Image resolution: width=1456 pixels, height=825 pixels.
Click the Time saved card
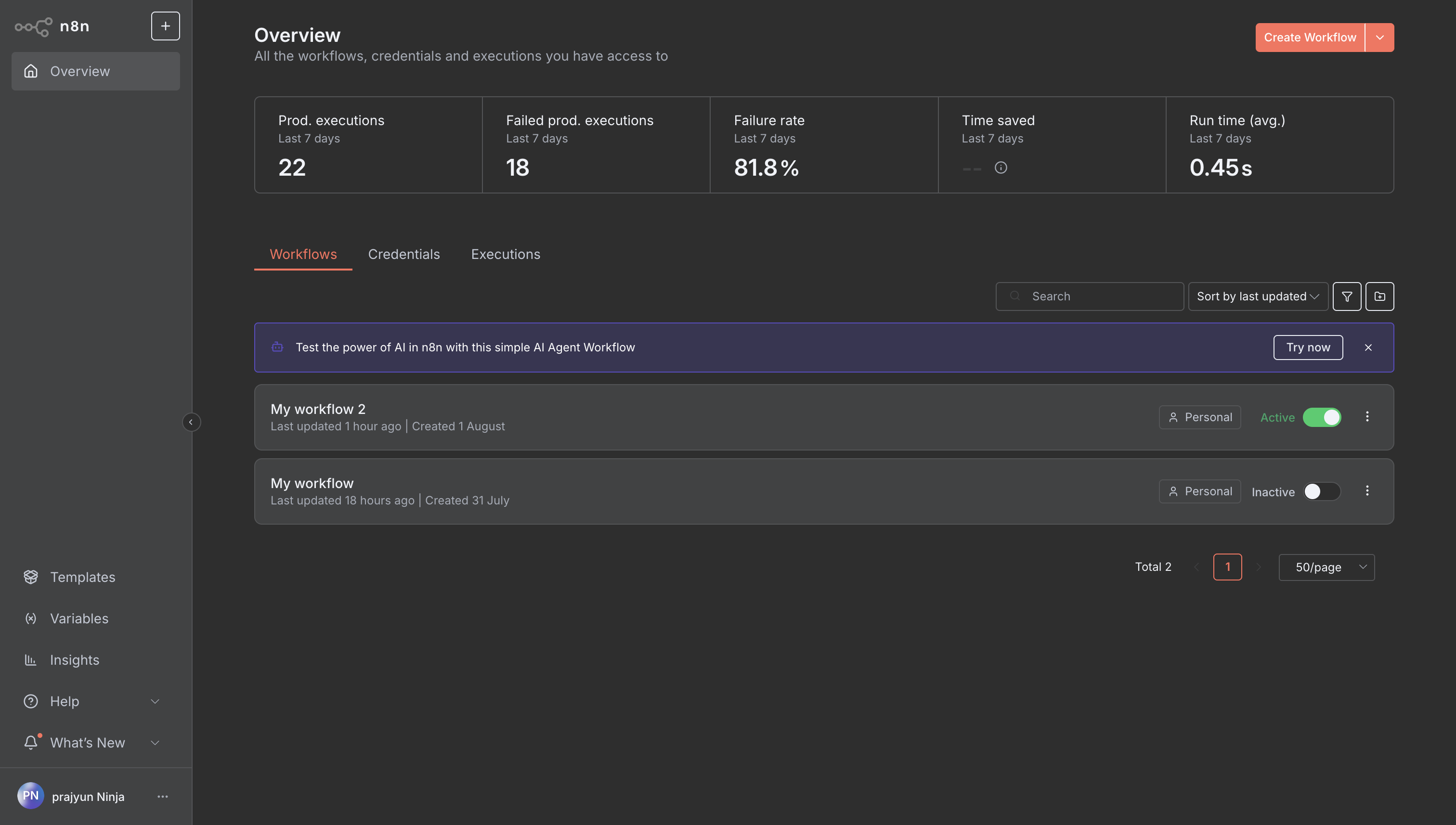1052,145
